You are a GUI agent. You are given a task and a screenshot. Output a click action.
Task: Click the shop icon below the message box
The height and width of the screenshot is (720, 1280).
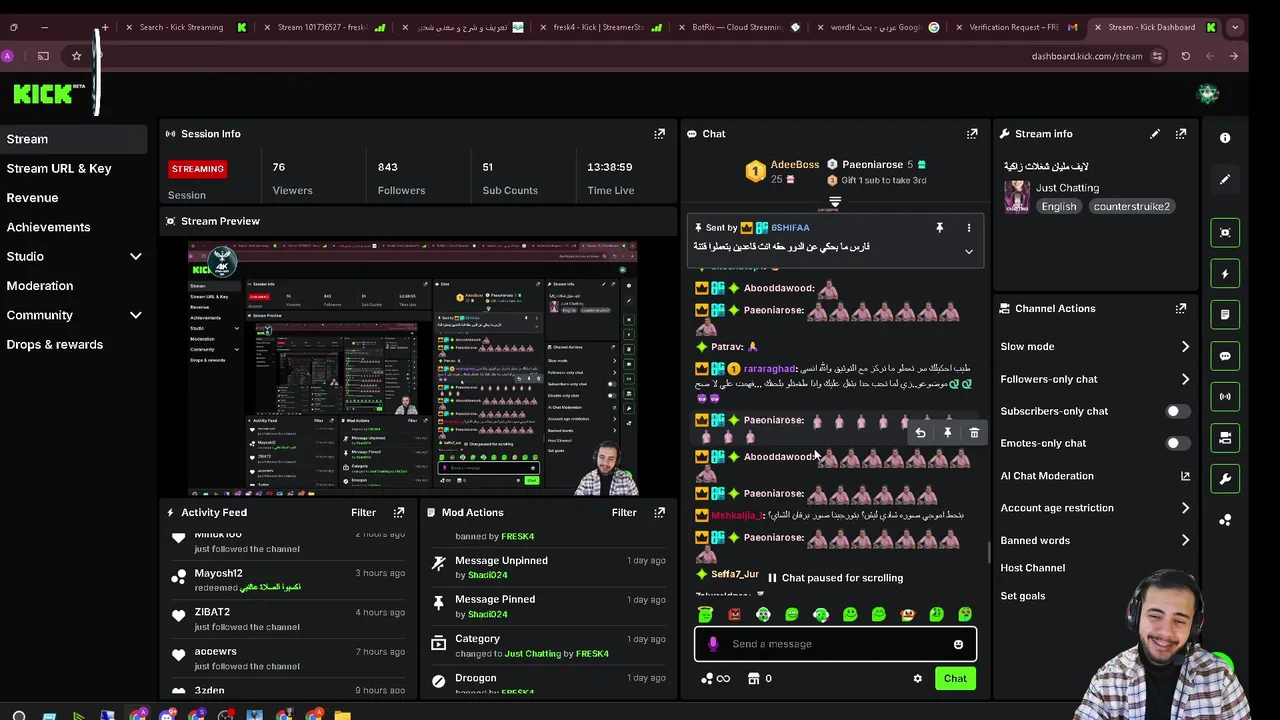coord(754,679)
